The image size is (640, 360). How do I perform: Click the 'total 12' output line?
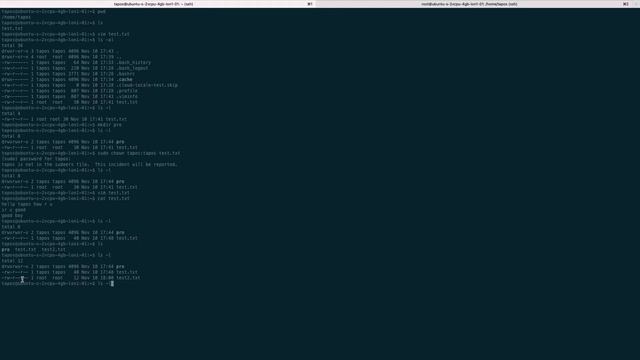click(x=12, y=261)
